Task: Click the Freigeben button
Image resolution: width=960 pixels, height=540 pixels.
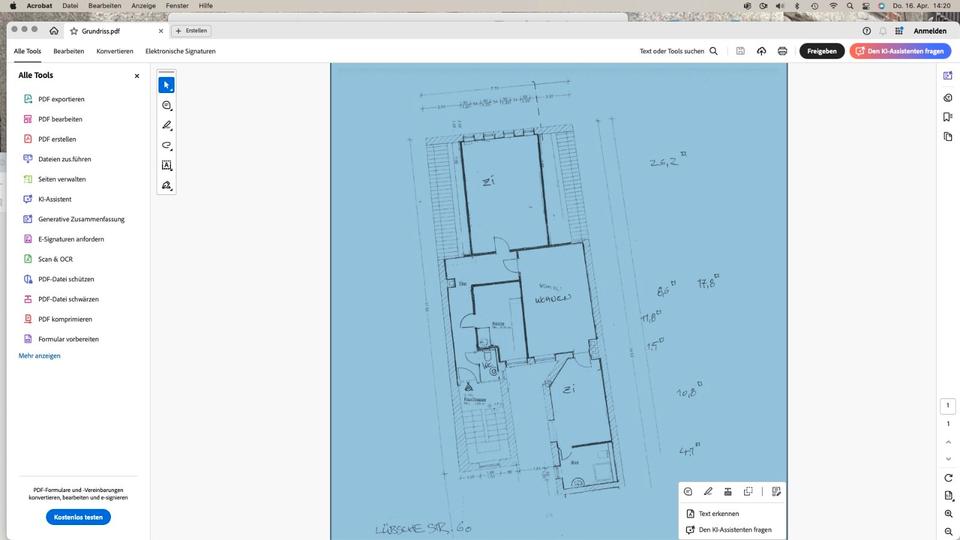Action: 821,51
